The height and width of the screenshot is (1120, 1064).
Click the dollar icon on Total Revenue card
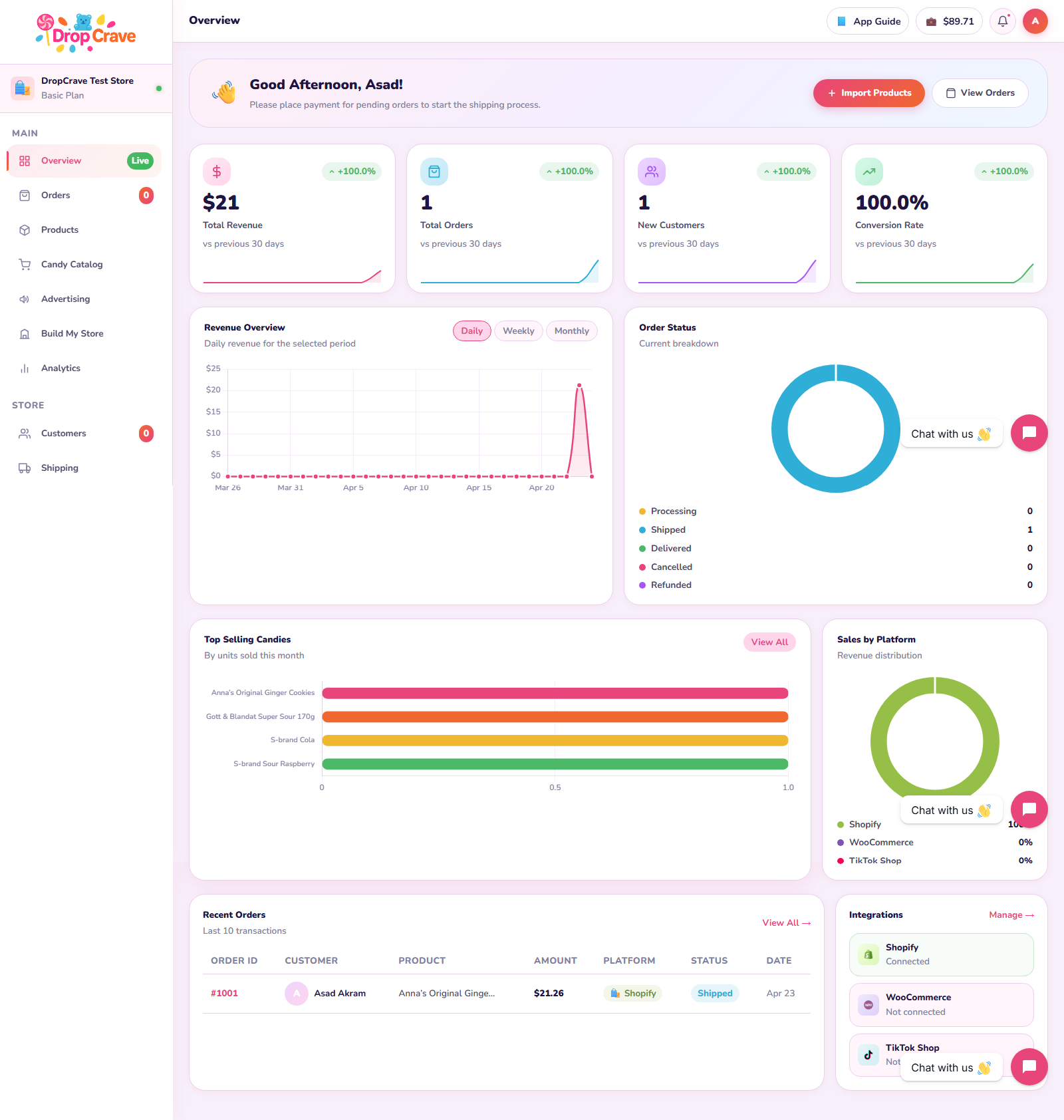217,172
